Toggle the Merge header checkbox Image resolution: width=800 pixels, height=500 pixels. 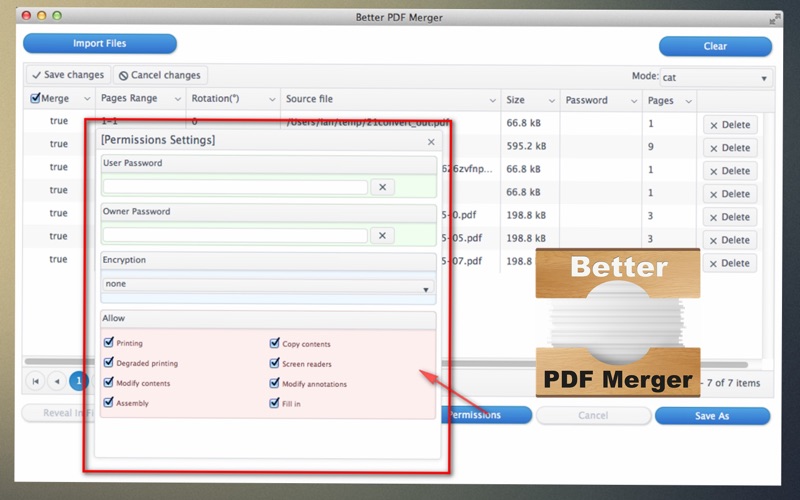(35, 98)
